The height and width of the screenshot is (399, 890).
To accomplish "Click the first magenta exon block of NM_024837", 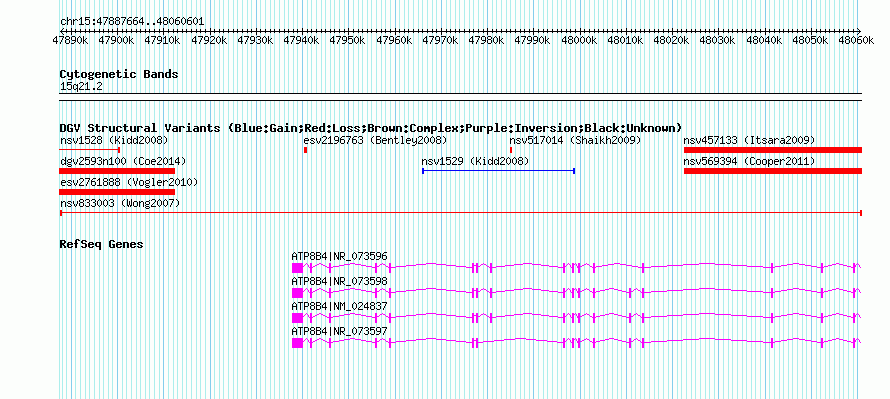I will click(x=297, y=318).
